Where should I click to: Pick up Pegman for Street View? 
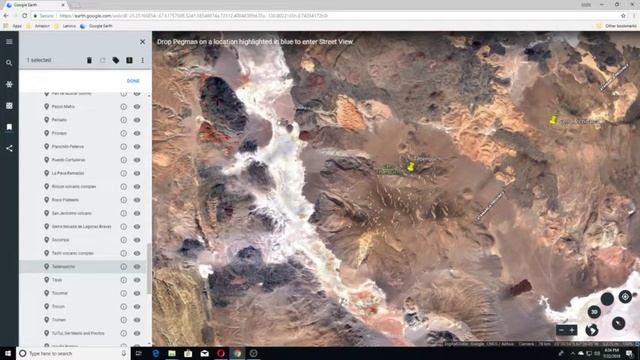[x=607, y=299]
